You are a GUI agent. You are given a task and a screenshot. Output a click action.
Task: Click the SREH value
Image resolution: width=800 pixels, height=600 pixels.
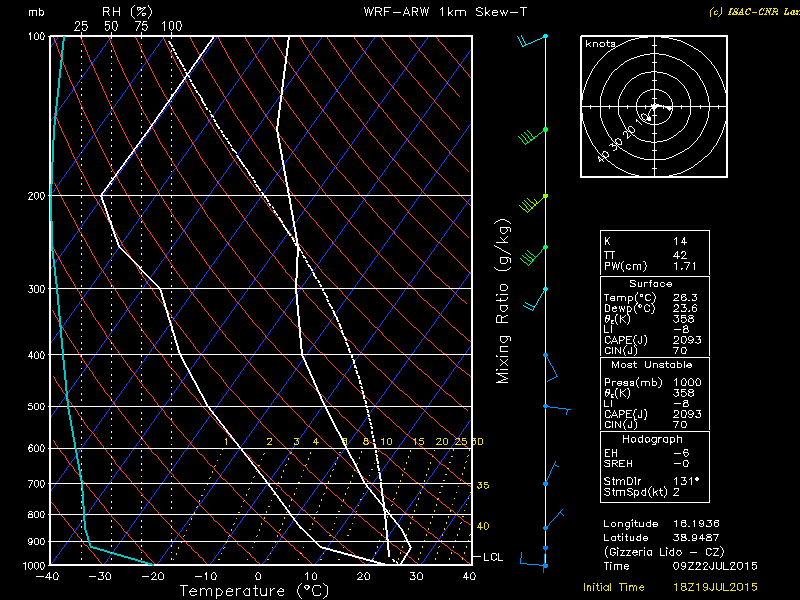(x=680, y=464)
